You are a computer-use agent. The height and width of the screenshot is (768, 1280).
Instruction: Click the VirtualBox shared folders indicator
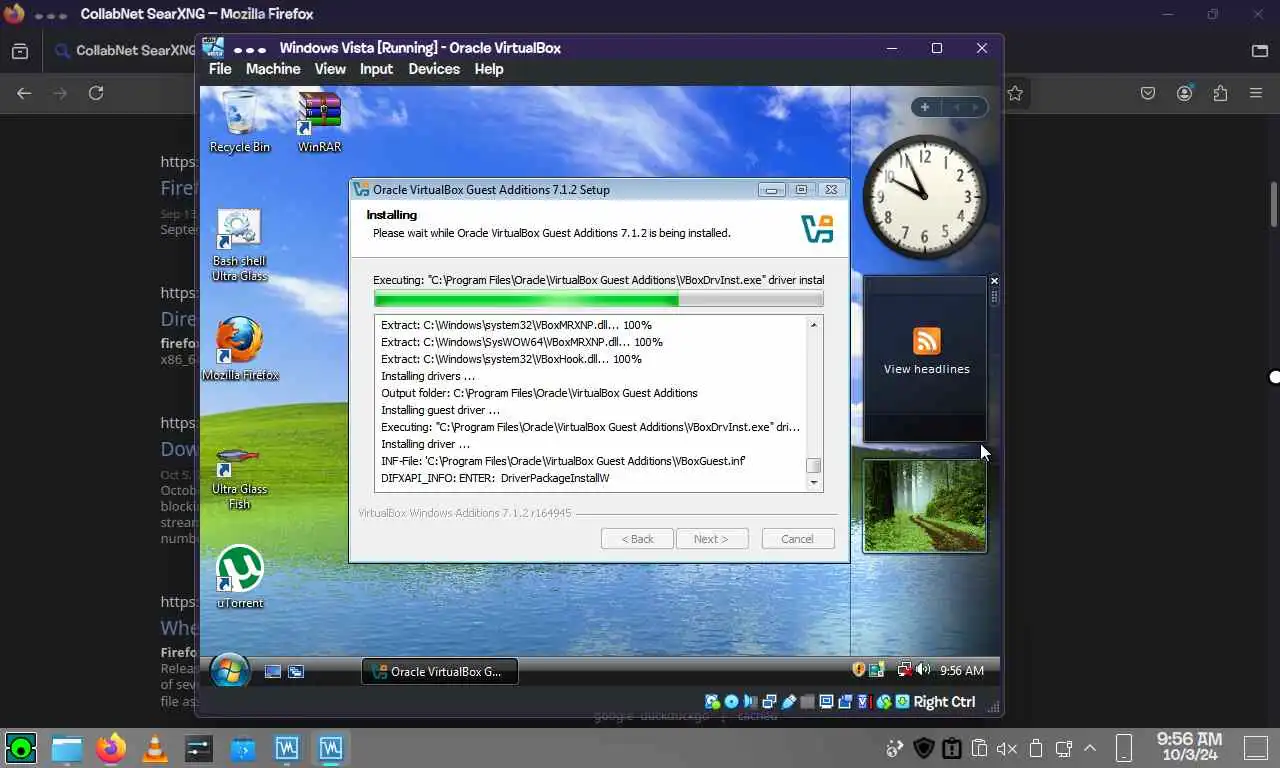(807, 702)
